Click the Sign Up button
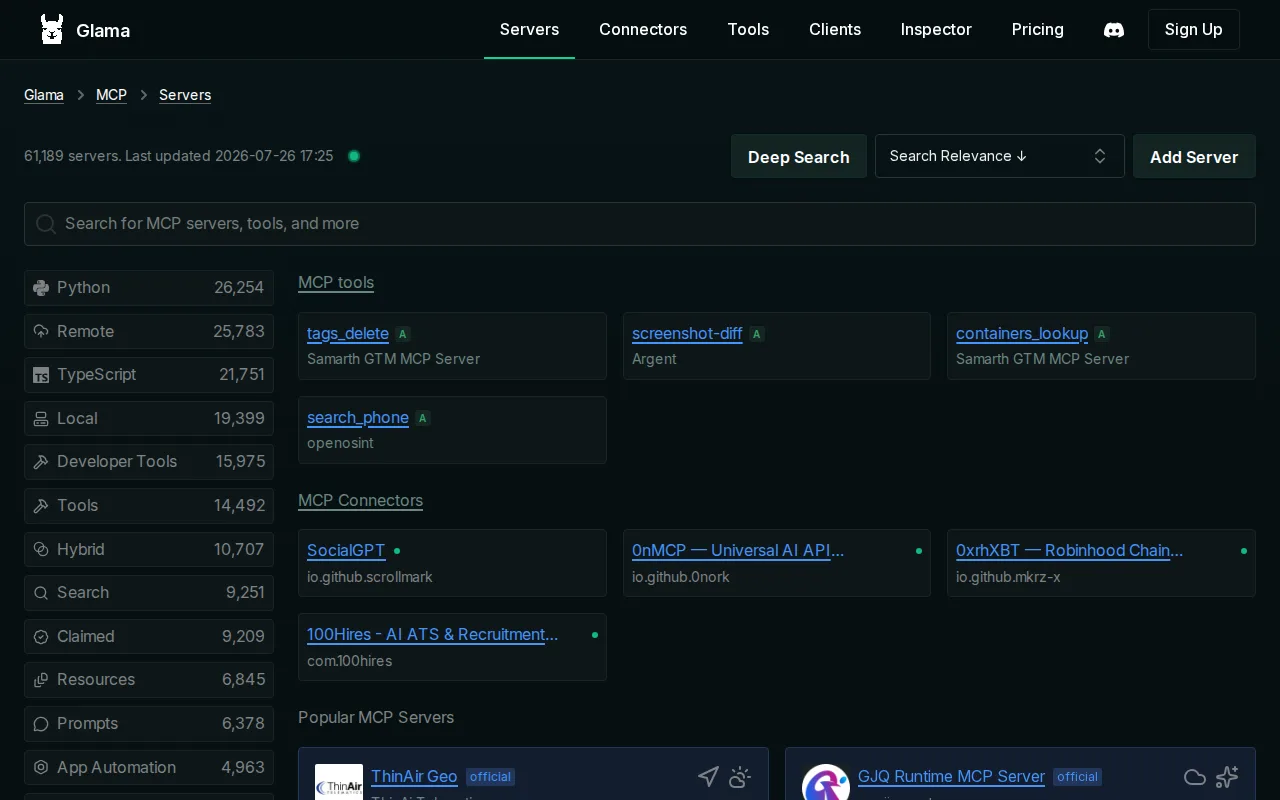1280x800 pixels. tap(1194, 30)
